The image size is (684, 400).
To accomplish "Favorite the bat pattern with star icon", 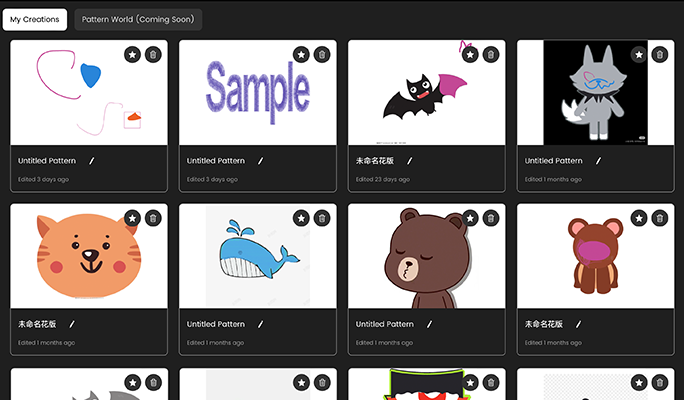I will coord(470,54).
